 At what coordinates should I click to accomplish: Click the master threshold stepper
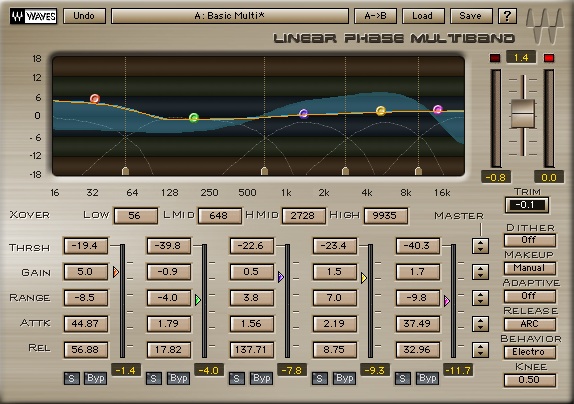pos(480,246)
